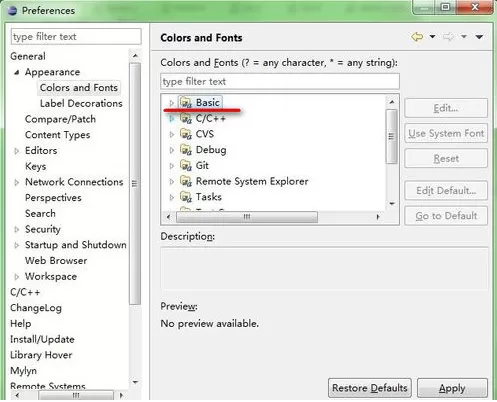Open the Keys preference page
497x402 pixels.
35,166
